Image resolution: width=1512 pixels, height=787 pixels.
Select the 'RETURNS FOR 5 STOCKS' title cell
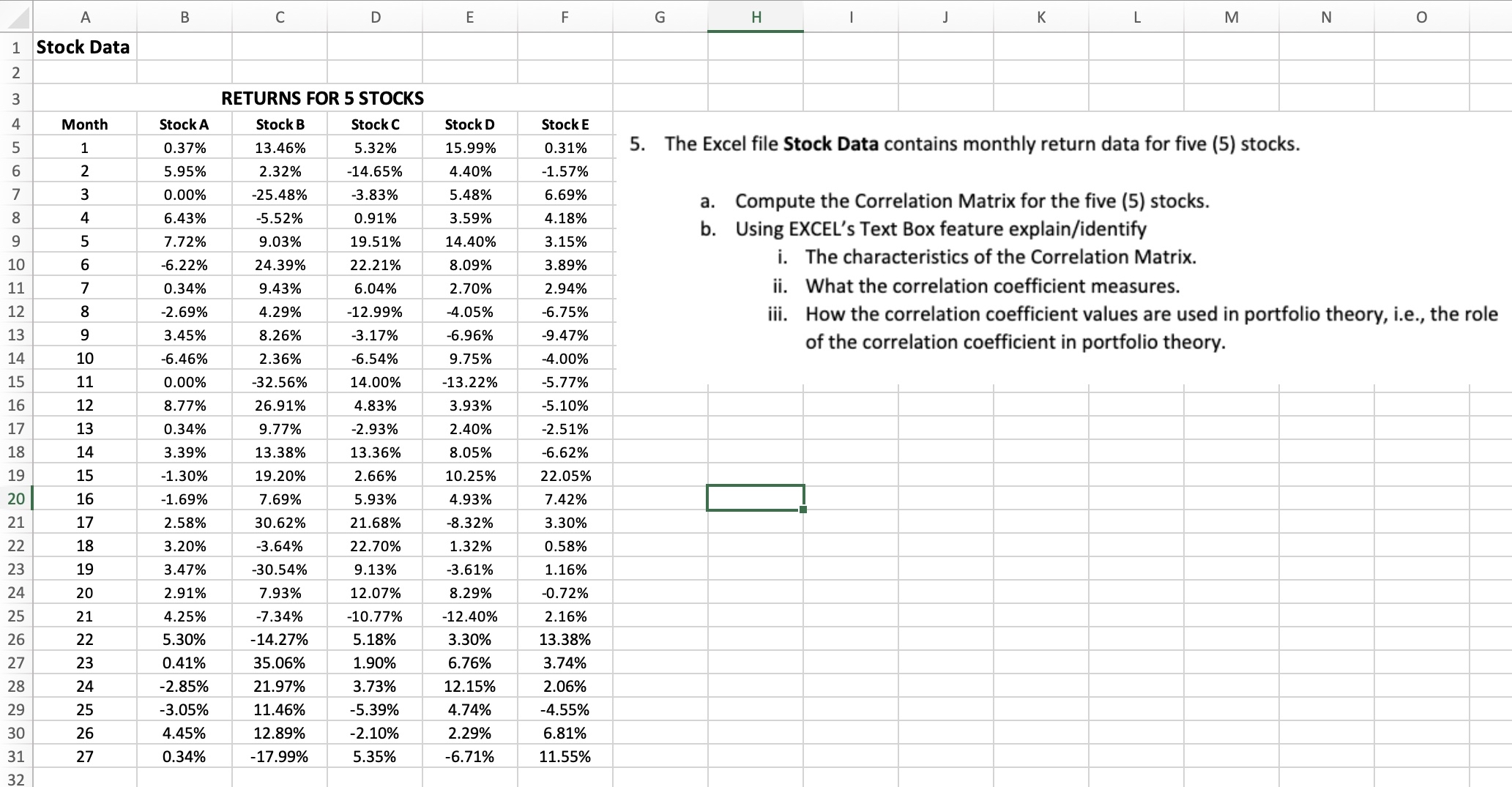(322, 98)
